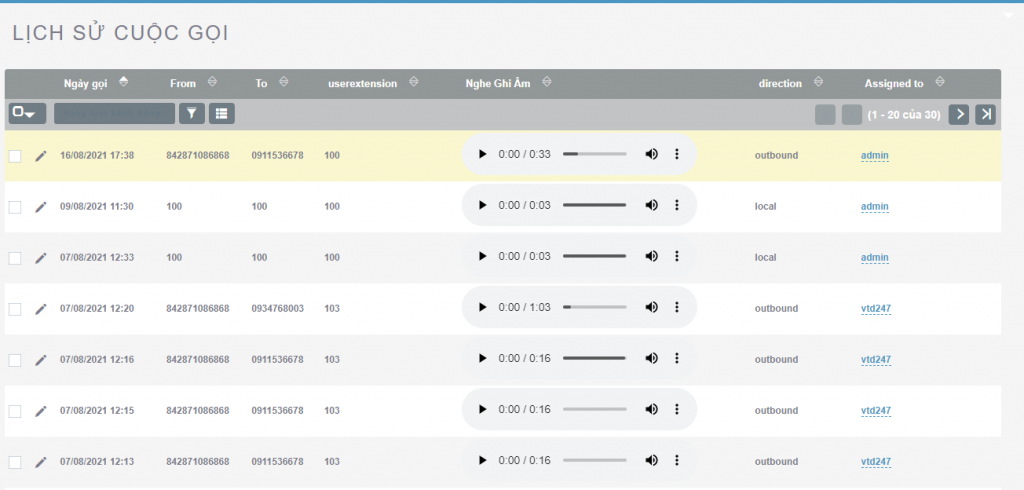
Task: Edit the 16/08/2021 17:38 call record
Action: click(x=41, y=156)
